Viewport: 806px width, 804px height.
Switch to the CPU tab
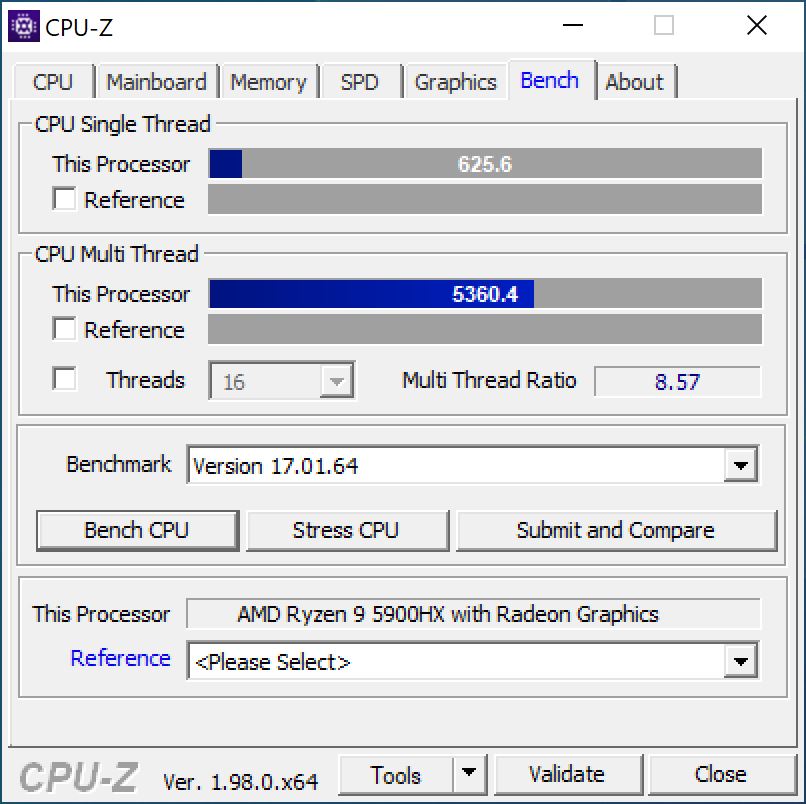53,82
